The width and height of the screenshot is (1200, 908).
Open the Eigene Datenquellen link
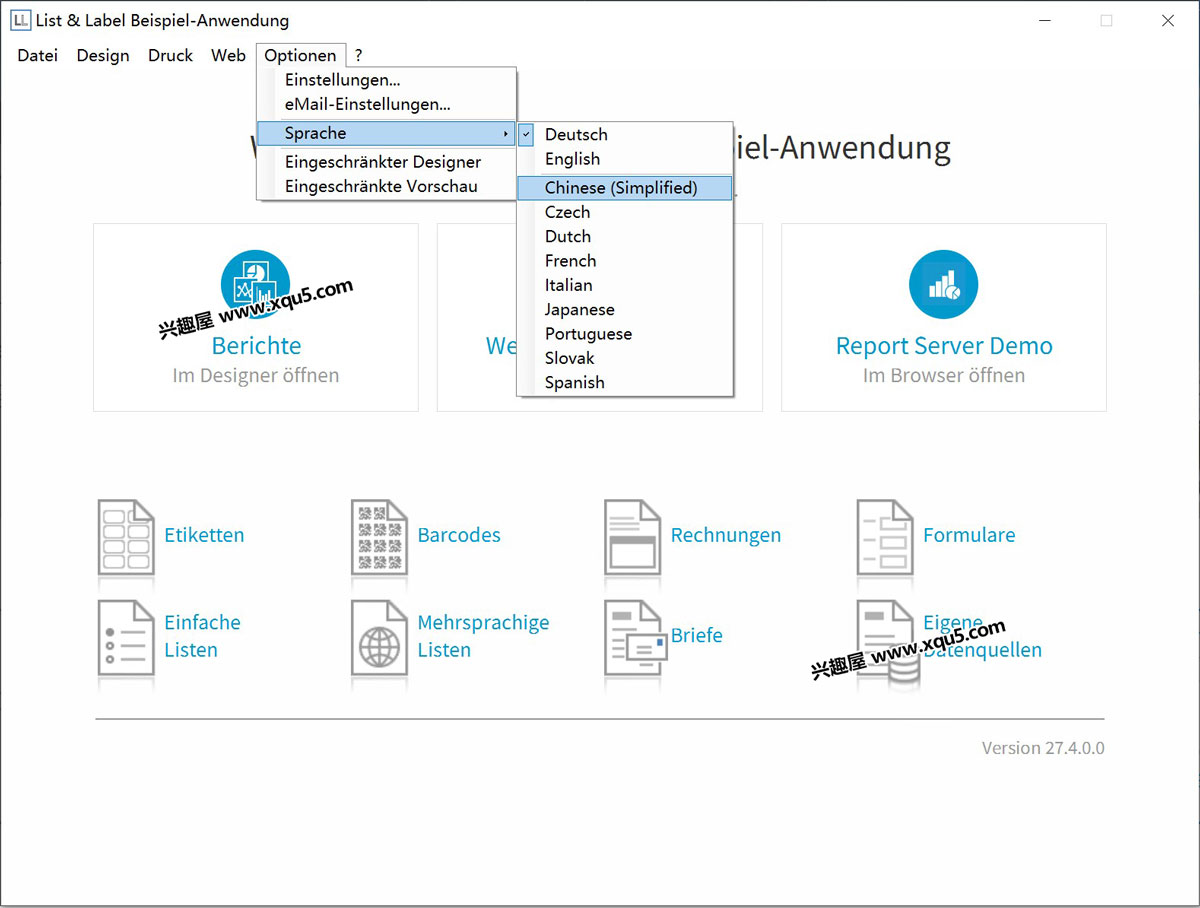pos(982,636)
